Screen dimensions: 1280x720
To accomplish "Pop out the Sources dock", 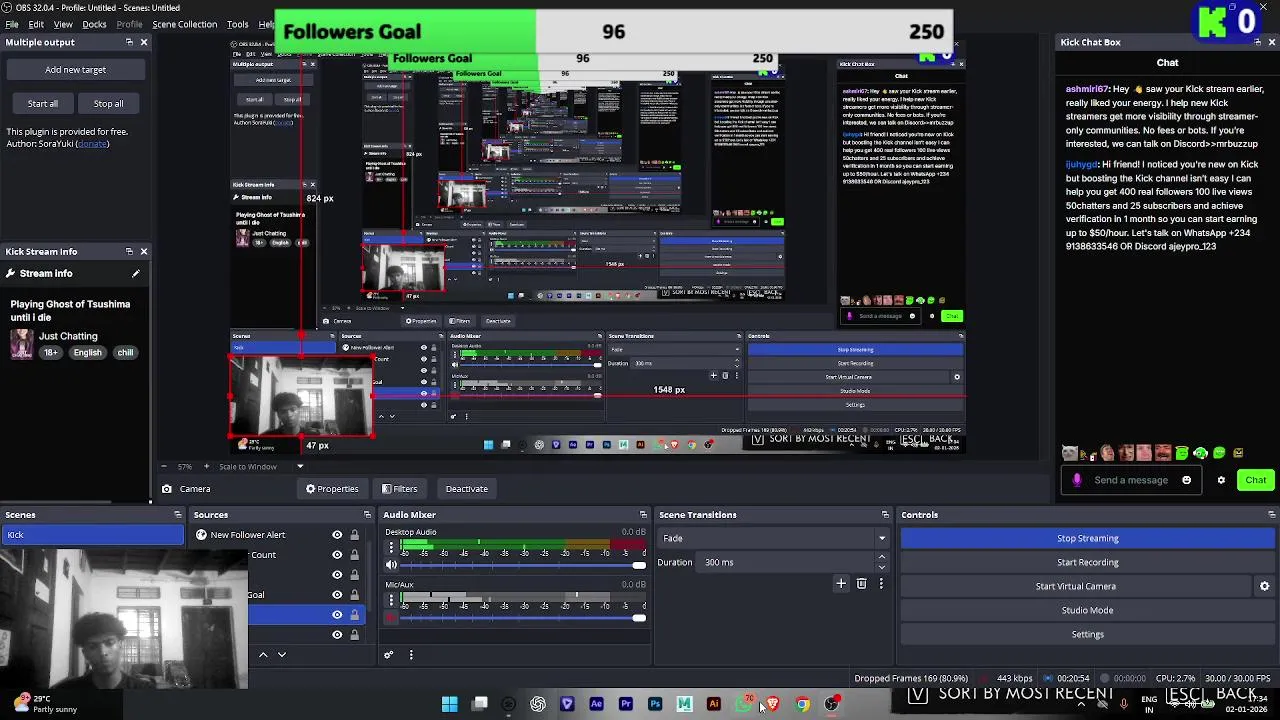I will [367, 515].
